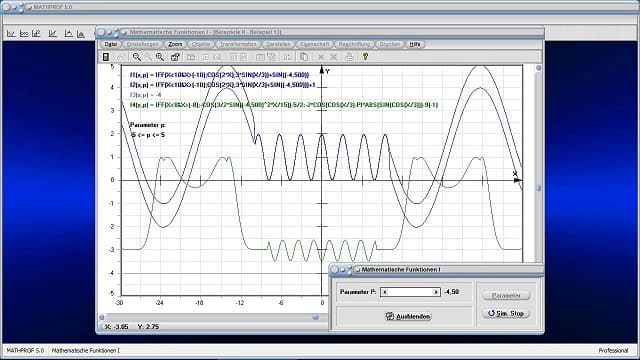The image size is (640, 360).
Task: Click the second main toolbar icon with looped curve
Action: (x=24, y=34)
